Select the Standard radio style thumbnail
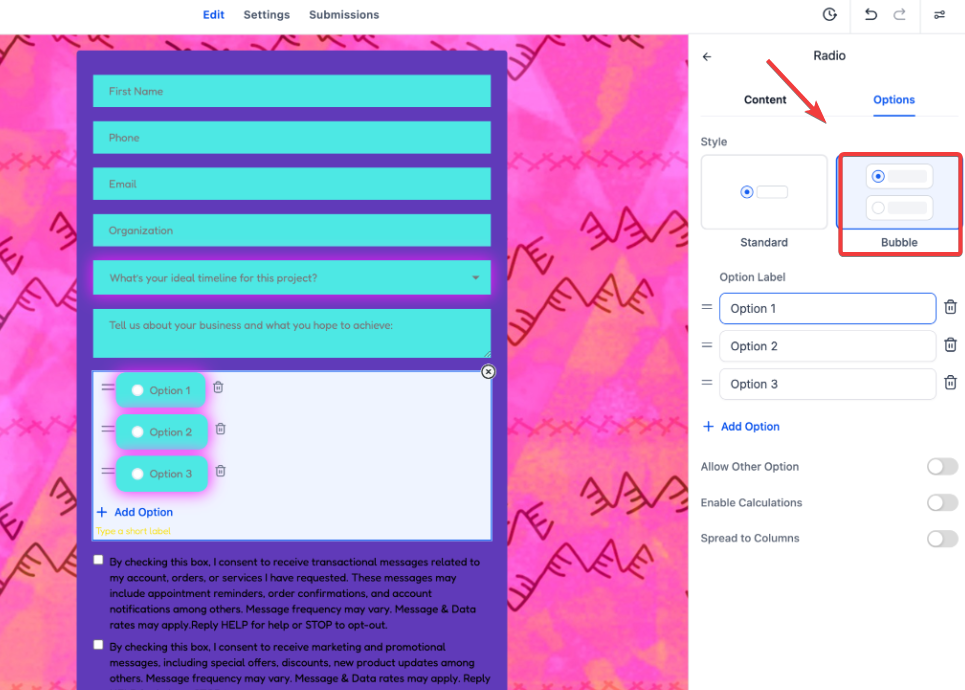Viewport: 965px width, 690px height. (764, 192)
